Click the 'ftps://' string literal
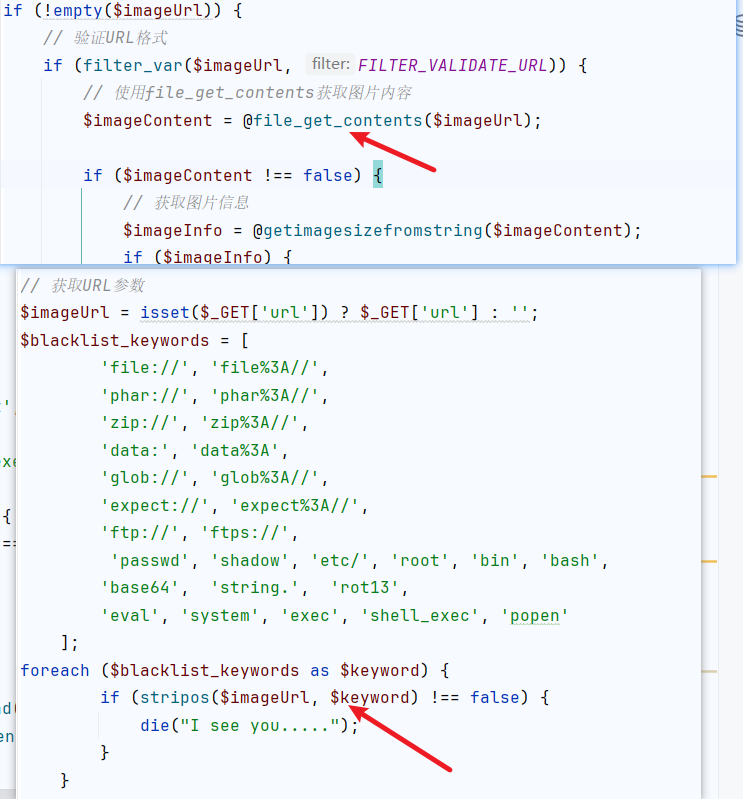The width and height of the screenshot is (743, 799). point(245,533)
